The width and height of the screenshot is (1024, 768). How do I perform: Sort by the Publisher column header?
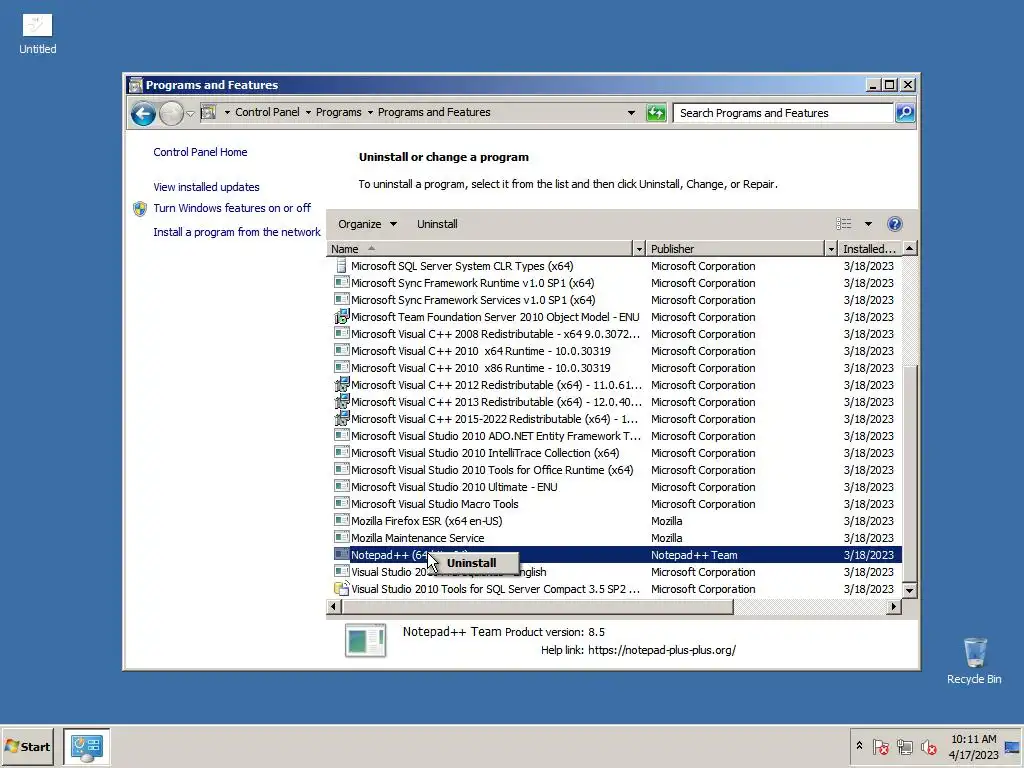coord(735,249)
